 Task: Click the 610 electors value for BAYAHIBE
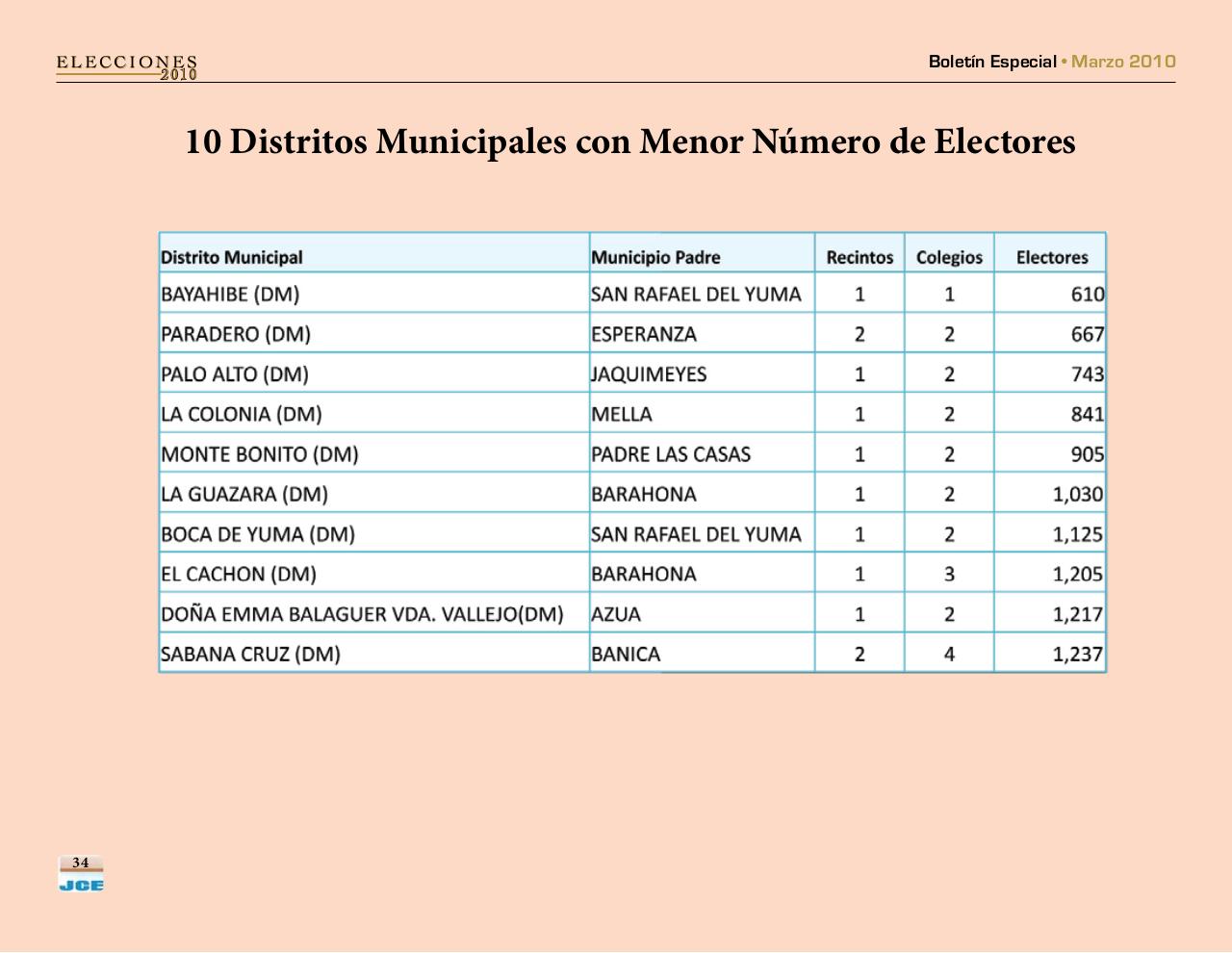[x=1089, y=294]
